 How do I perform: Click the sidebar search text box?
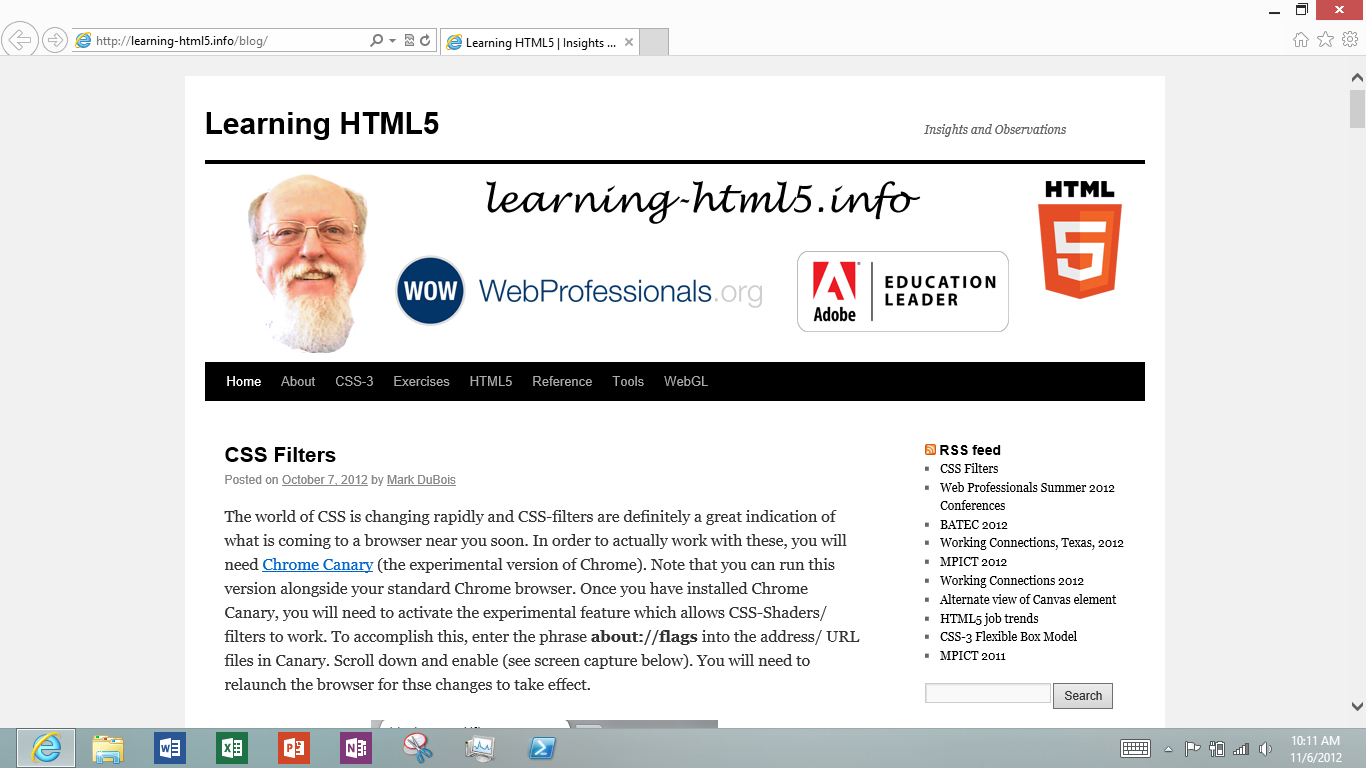(988, 693)
